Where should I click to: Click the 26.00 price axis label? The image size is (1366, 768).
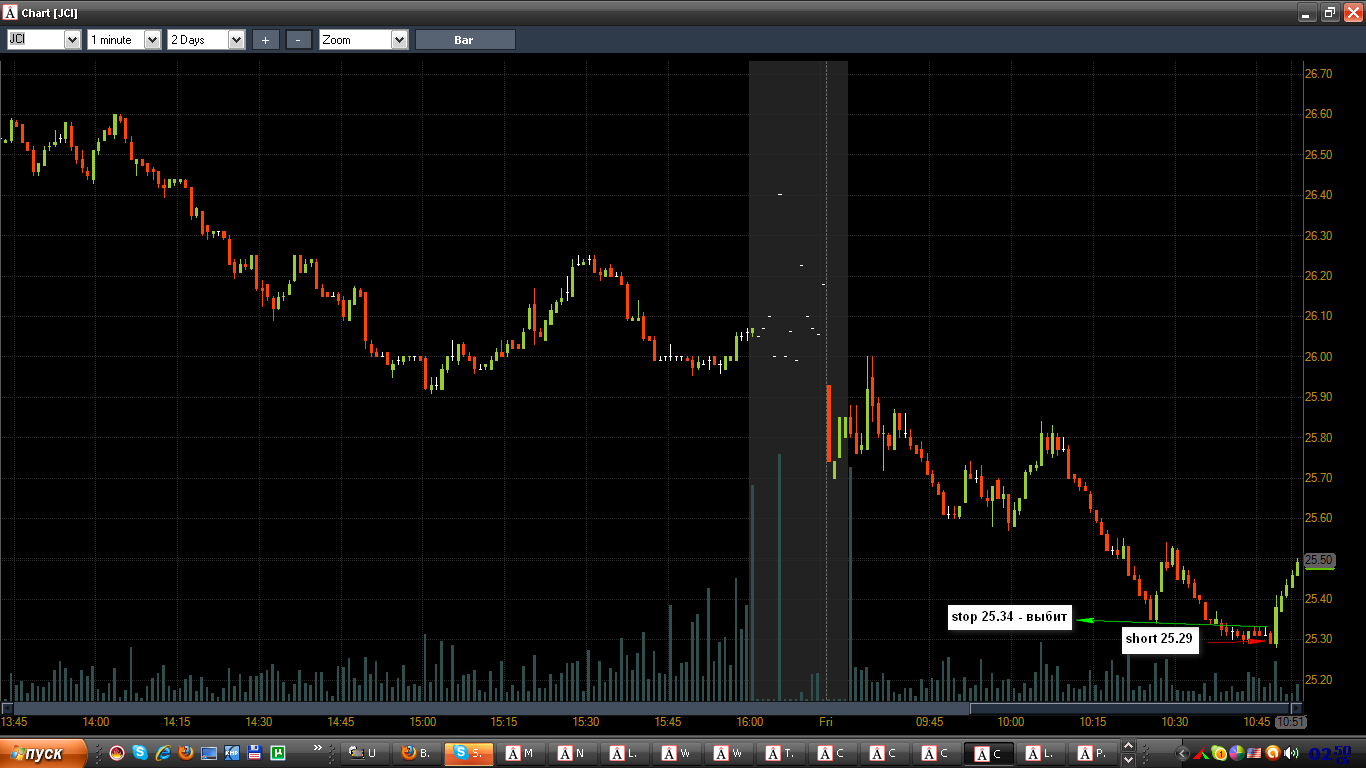1318,357
